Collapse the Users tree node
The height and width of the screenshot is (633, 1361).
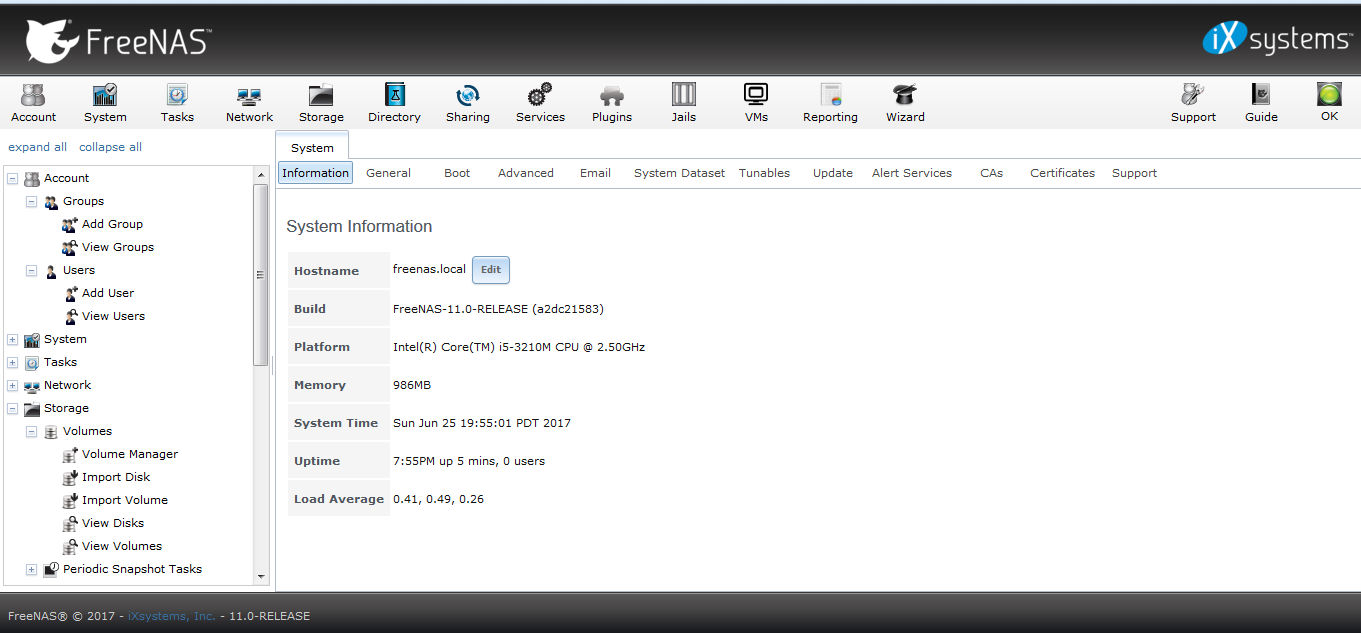[x=32, y=271]
